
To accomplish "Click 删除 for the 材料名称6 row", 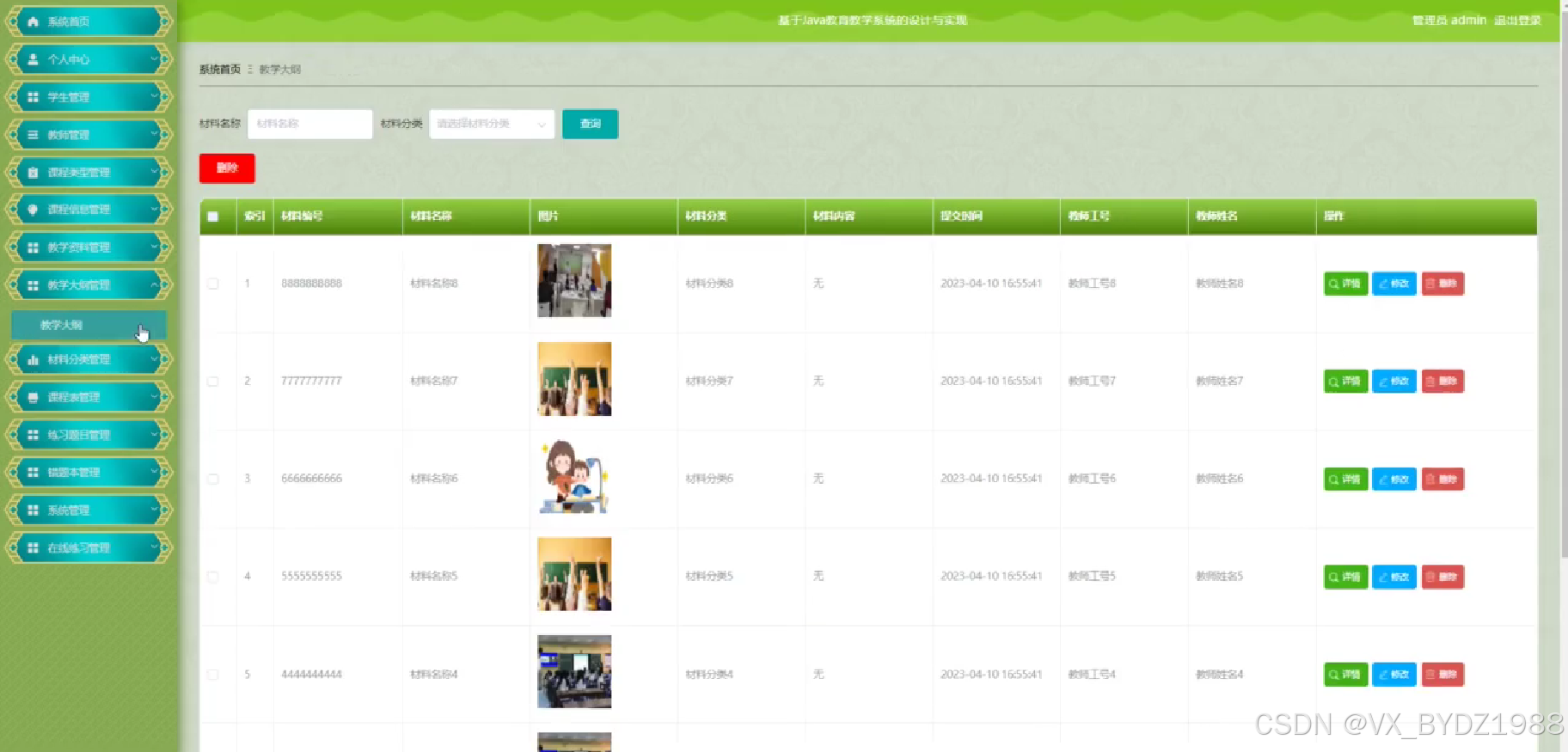I will pyautogui.click(x=1442, y=479).
